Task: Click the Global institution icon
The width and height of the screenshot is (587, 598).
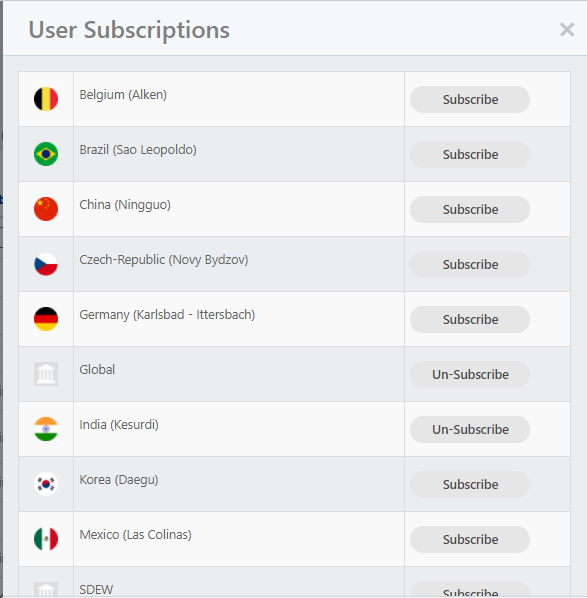Action: [x=46, y=374]
